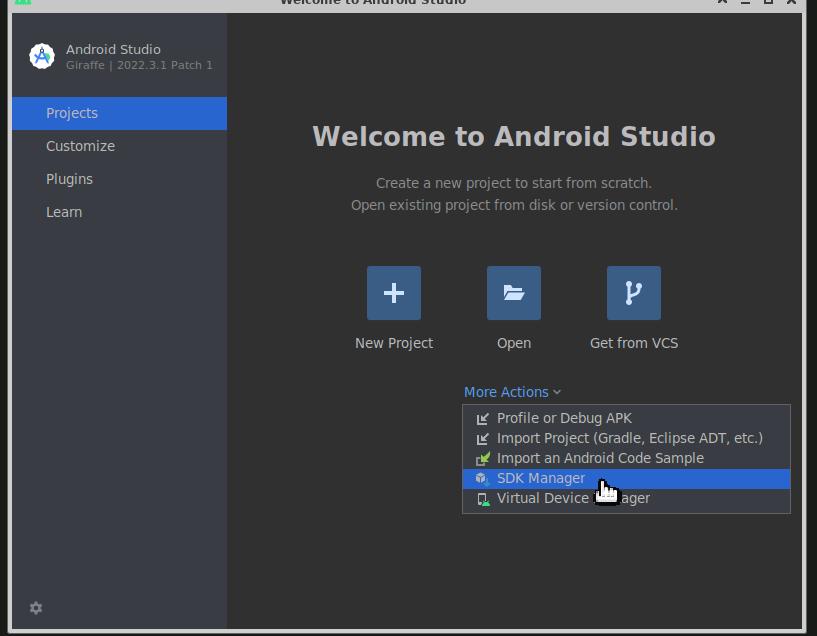Image resolution: width=817 pixels, height=636 pixels.
Task: Close the Welcome window
Action: tap(791, 2)
